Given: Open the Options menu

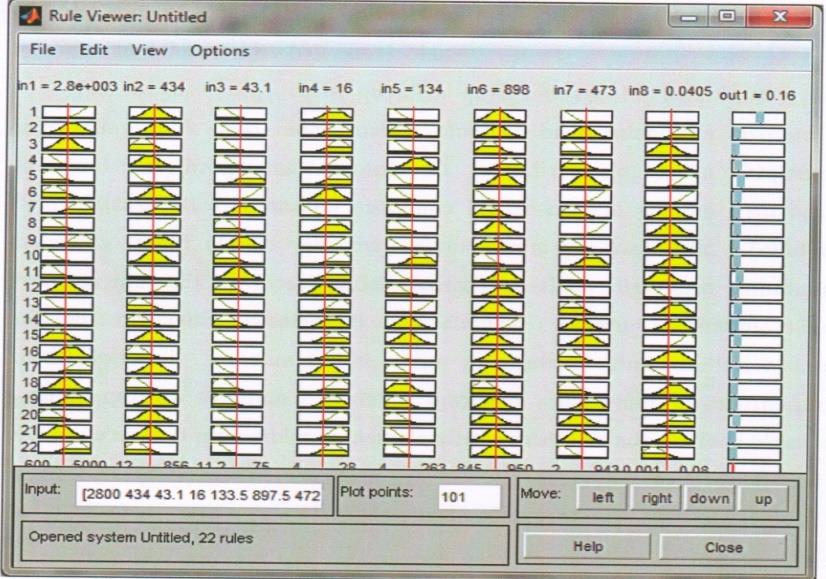Looking at the screenshot, I should click(x=220, y=51).
